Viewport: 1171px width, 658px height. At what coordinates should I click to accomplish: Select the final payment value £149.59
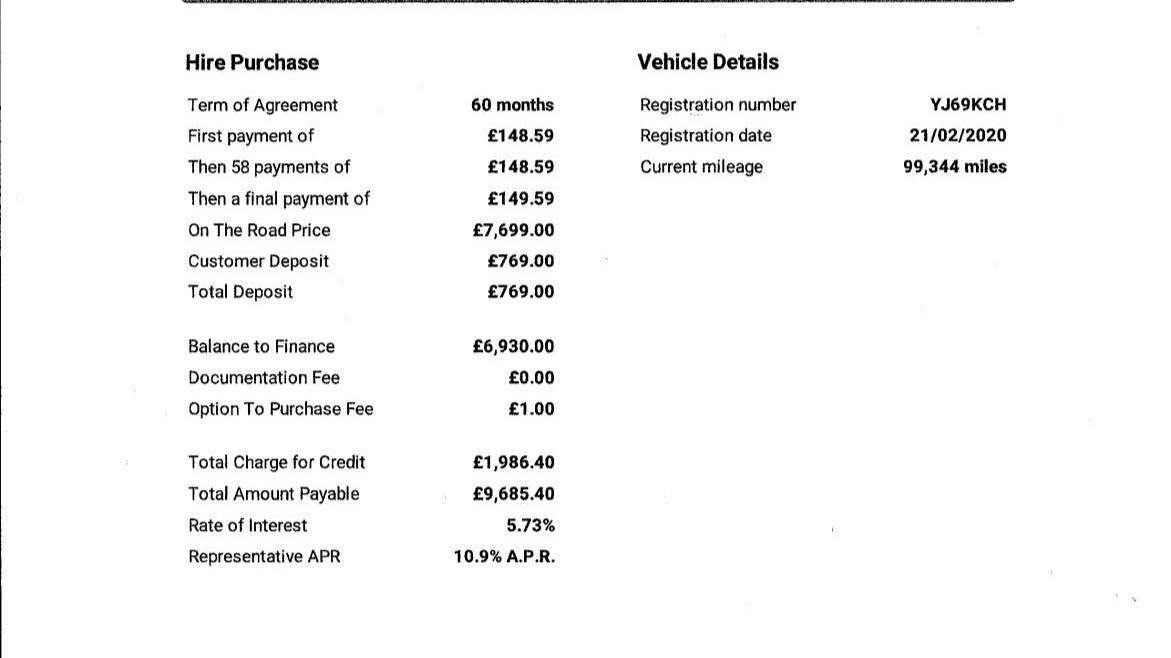tap(521, 199)
